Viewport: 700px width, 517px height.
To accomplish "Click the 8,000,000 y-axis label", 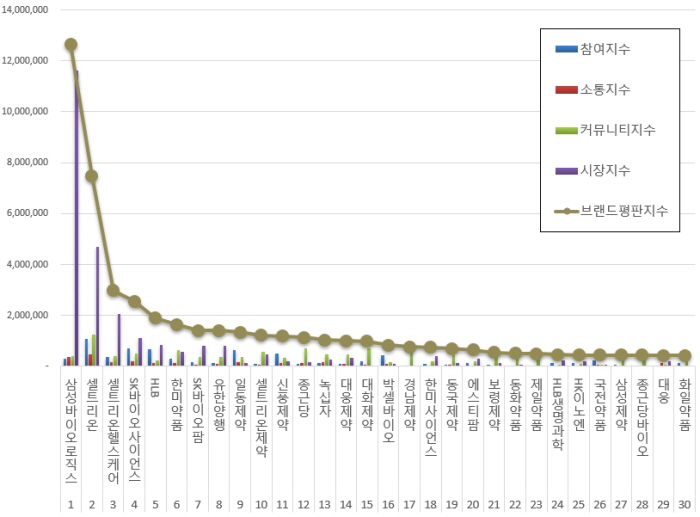I will [27, 163].
